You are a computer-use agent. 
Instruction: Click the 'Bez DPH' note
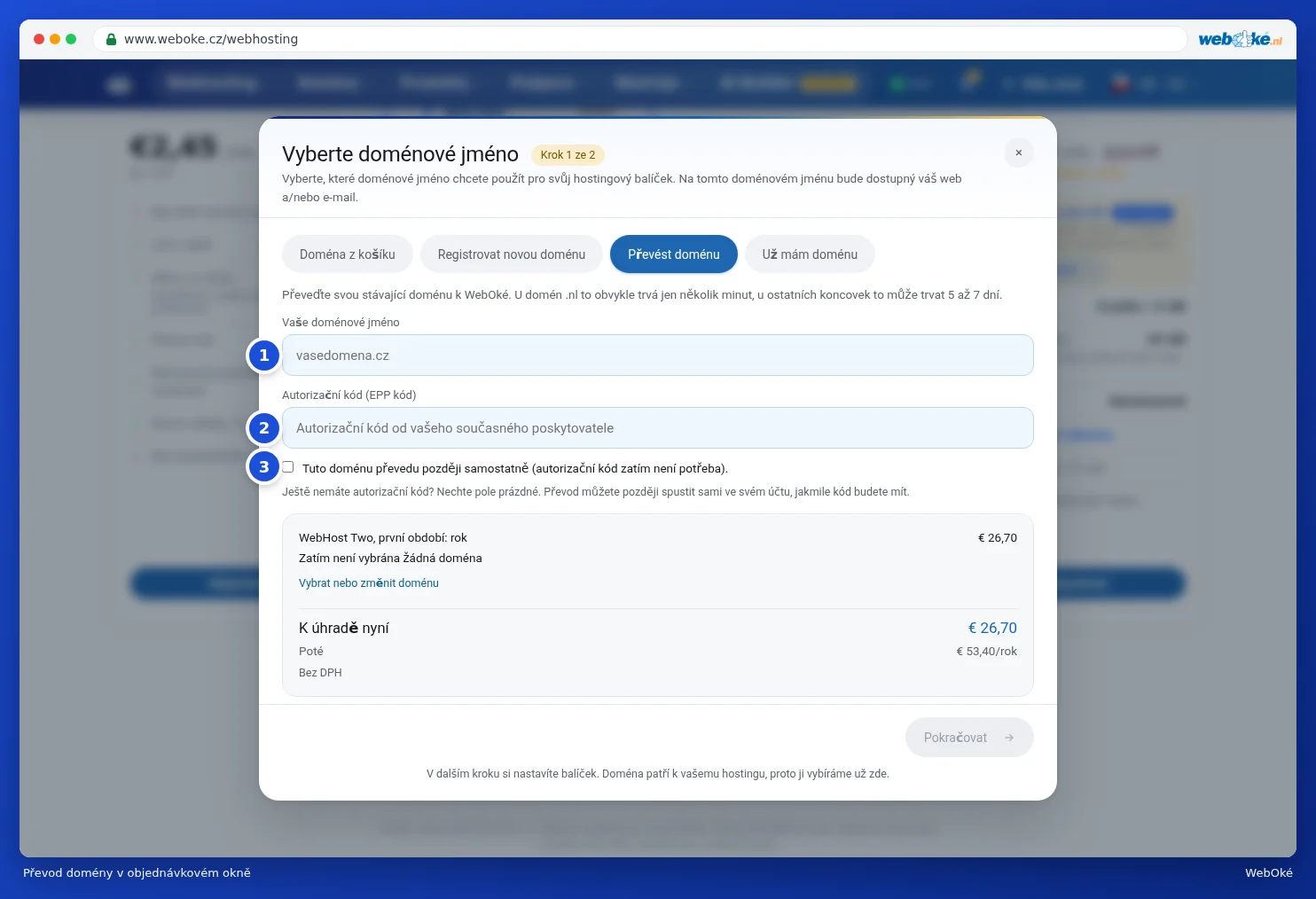(320, 672)
